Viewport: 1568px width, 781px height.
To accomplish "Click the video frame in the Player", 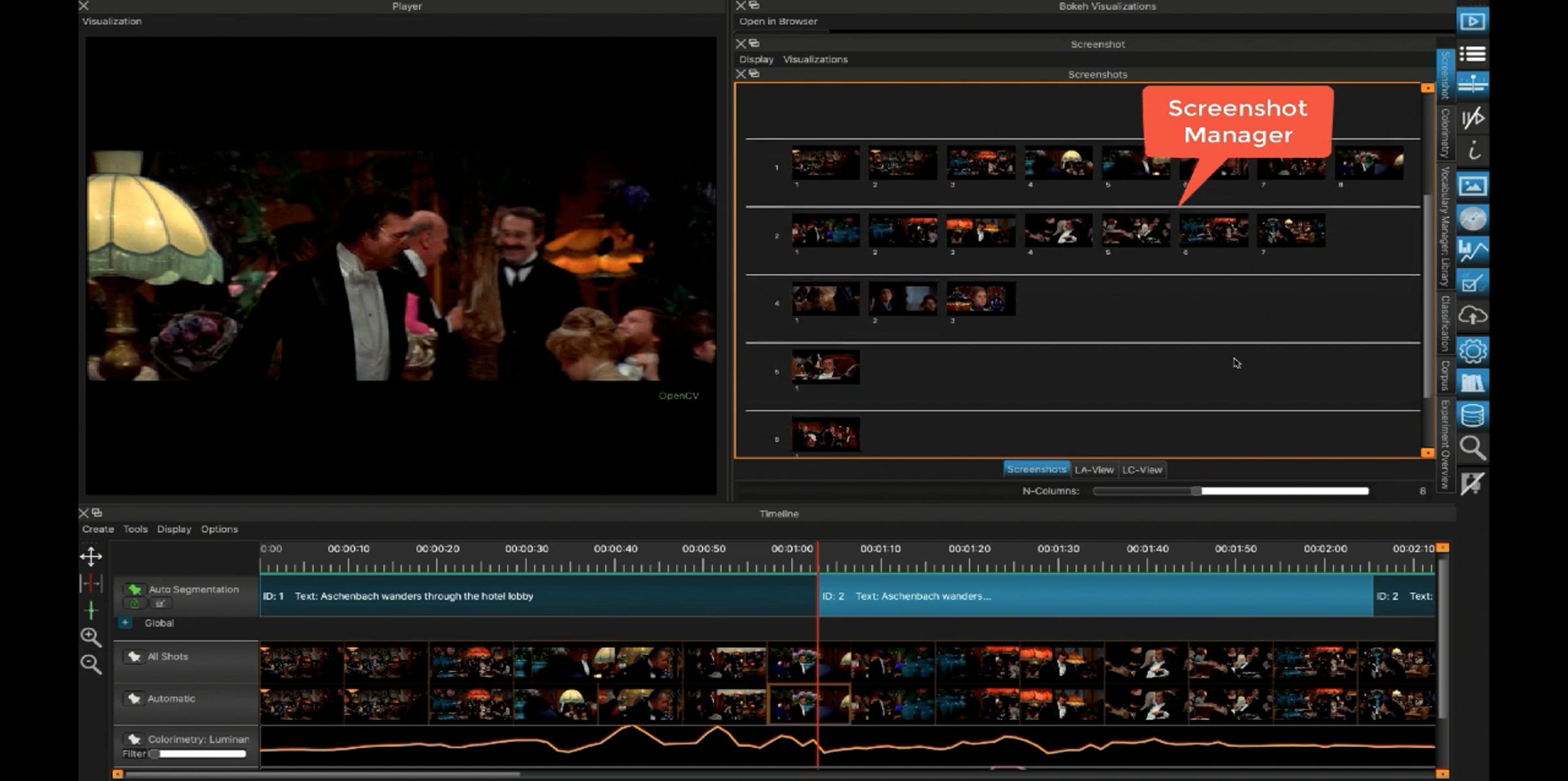I will 401,265.
